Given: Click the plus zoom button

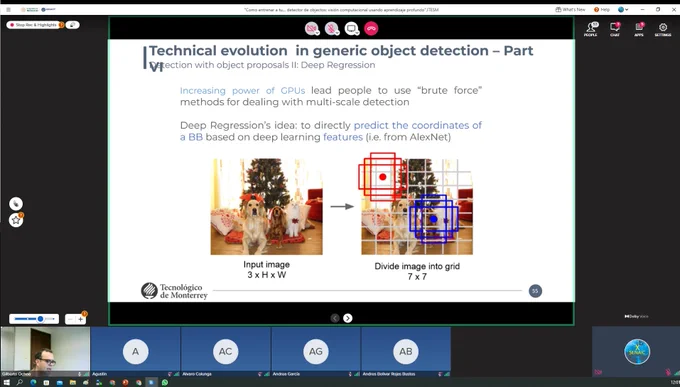Looking at the screenshot, I should tap(81, 319).
